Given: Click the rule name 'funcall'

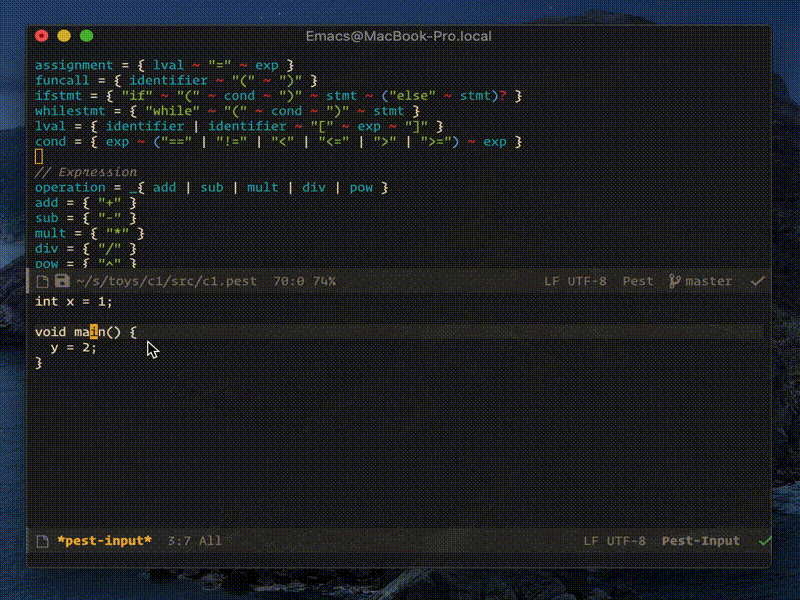Looking at the screenshot, I should coord(62,81).
